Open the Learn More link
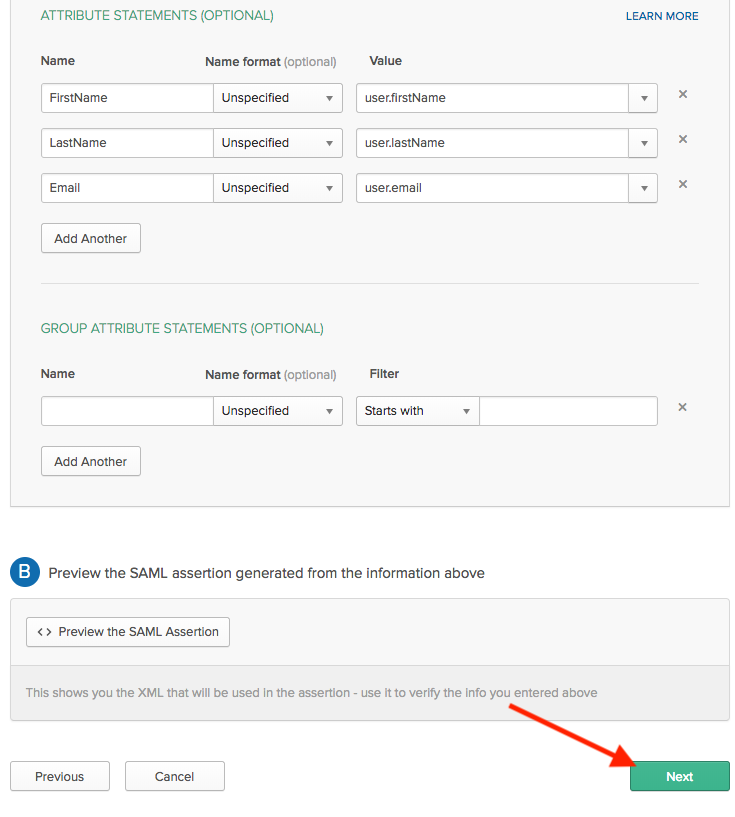The image size is (735, 817). (x=662, y=16)
